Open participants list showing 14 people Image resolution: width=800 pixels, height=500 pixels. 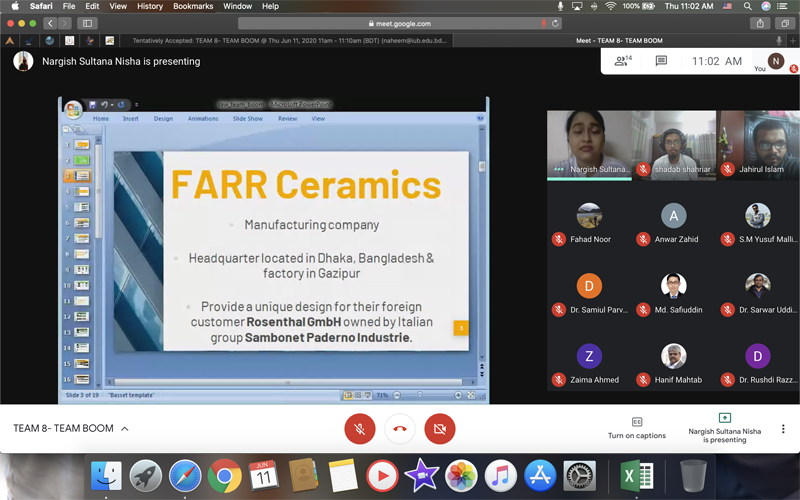pyautogui.click(x=623, y=61)
